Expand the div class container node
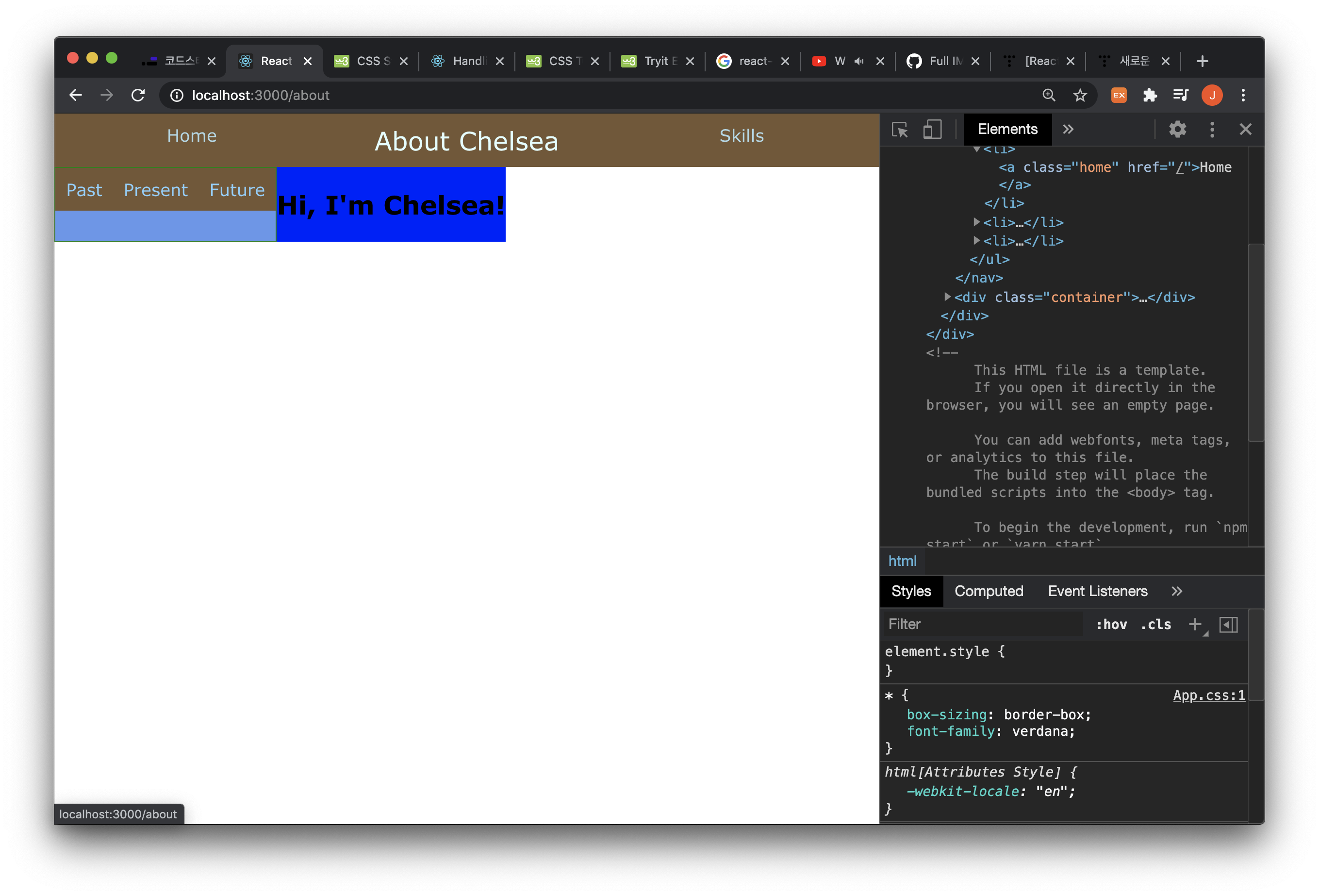Viewport: 1319px width, 896px height. pyautogui.click(x=947, y=297)
